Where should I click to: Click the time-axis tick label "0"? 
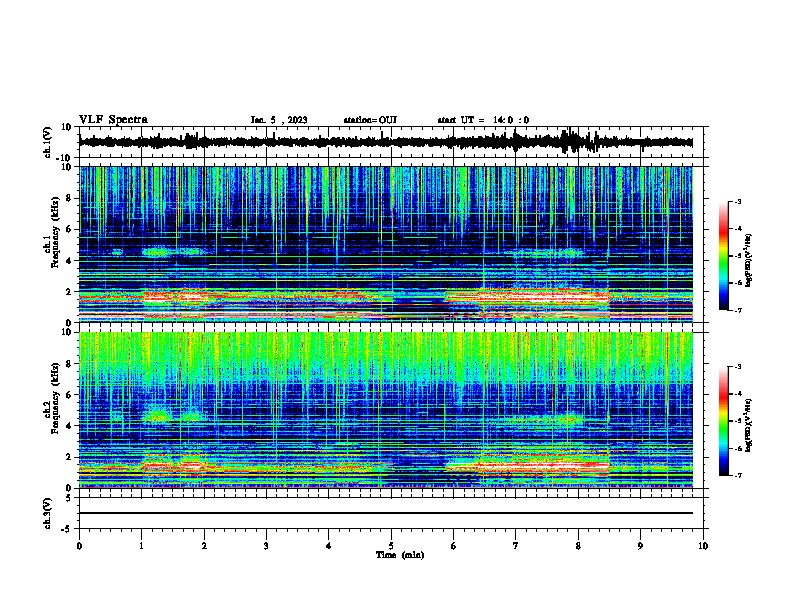click(79, 546)
